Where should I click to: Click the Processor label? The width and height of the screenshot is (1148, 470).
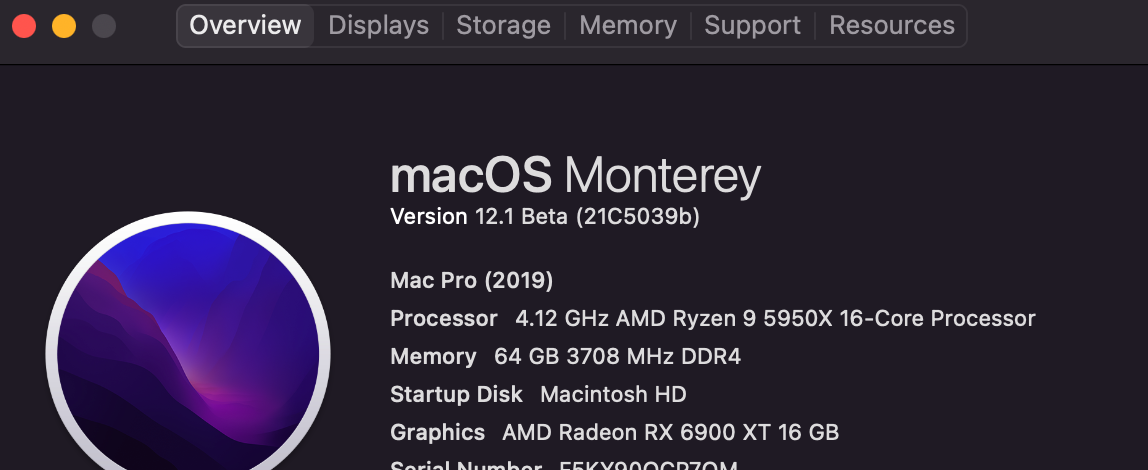point(443,319)
